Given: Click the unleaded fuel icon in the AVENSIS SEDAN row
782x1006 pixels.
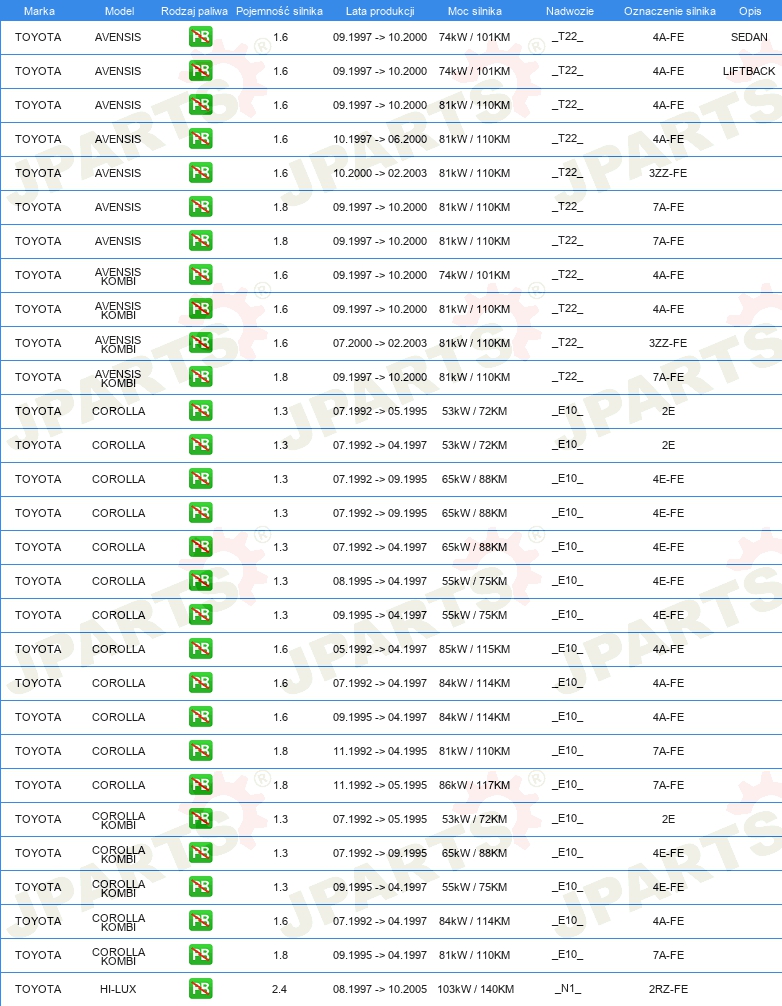Looking at the screenshot, I should tap(201, 37).
